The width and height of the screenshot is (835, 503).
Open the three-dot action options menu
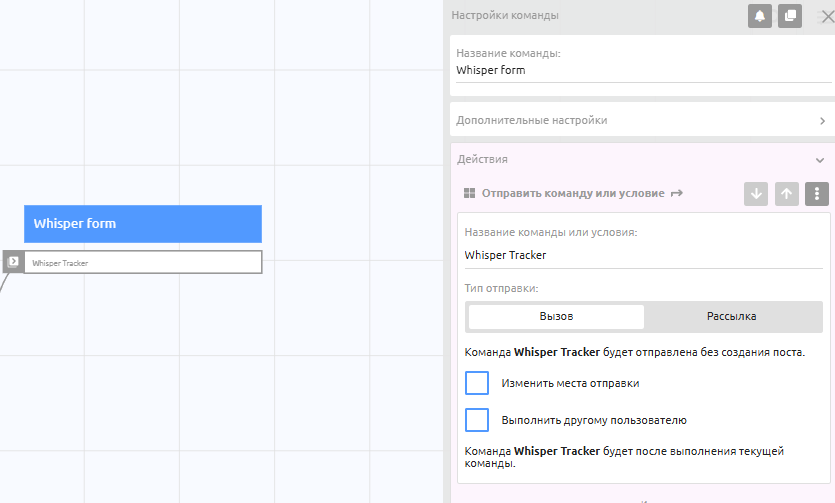click(817, 194)
